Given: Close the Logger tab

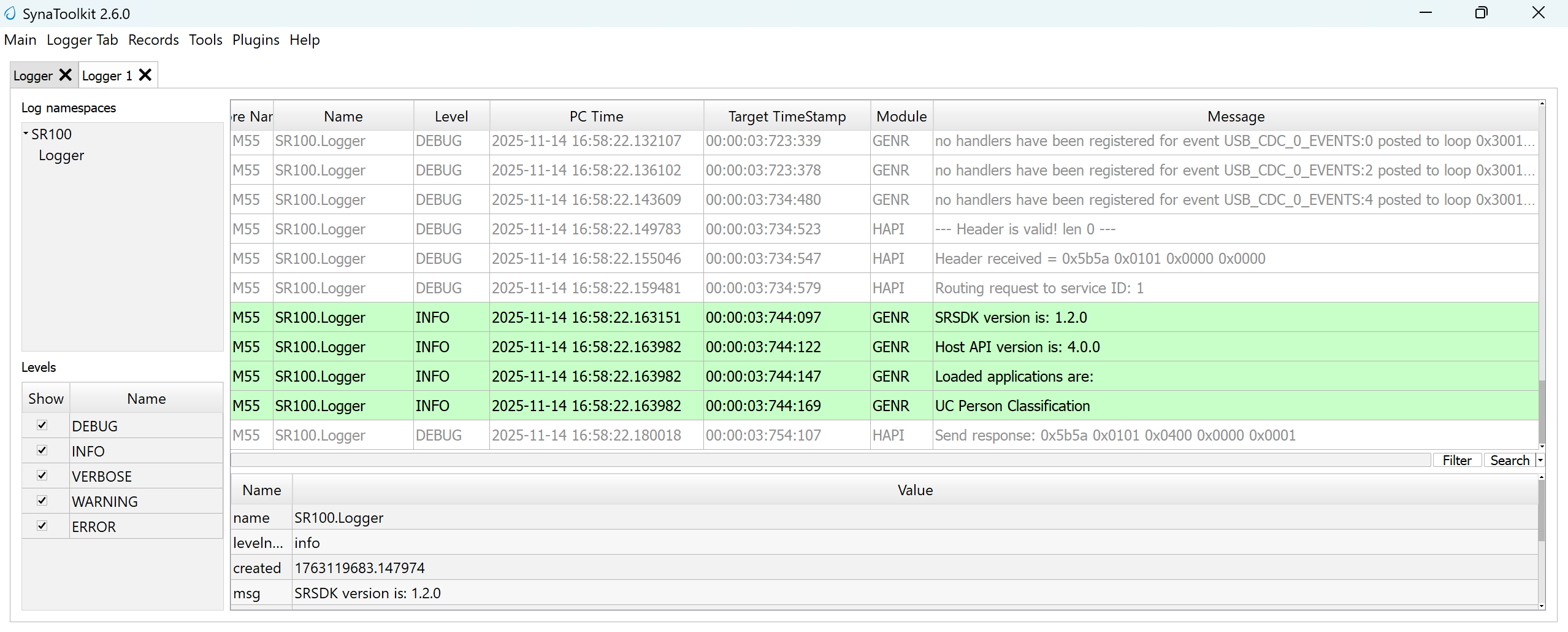Looking at the screenshot, I should (66, 75).
